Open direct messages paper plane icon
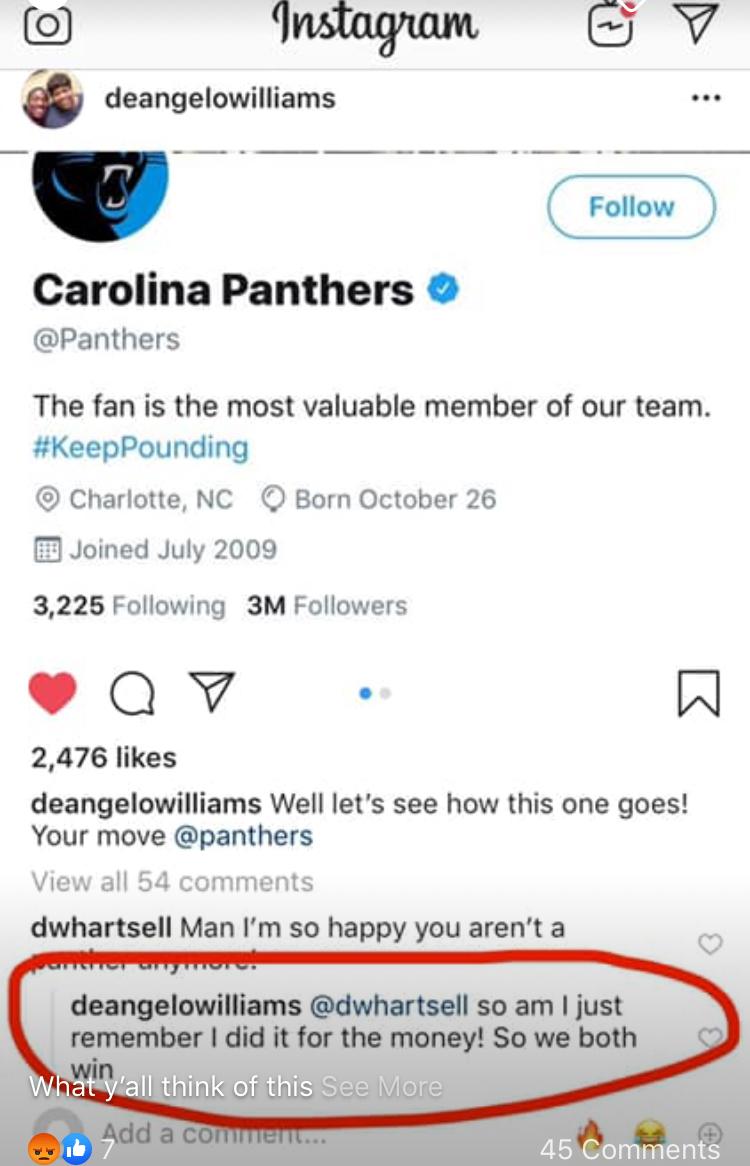Viewport: 750px width, 1166px height. click(x=697, y=24)
